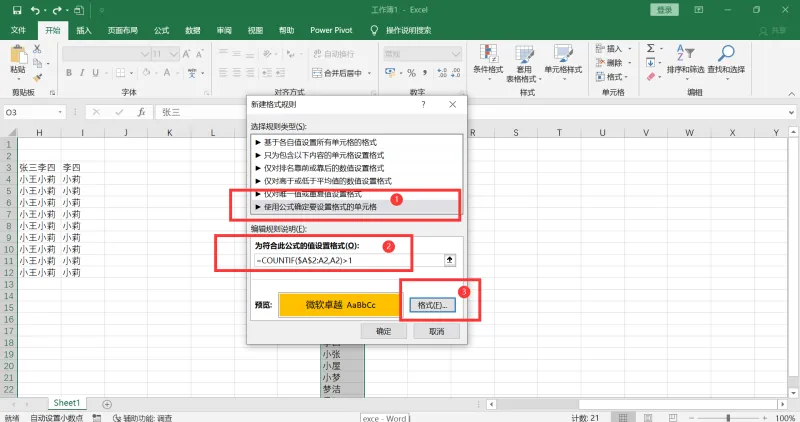Click the font color A icon

tap(167, 73)
